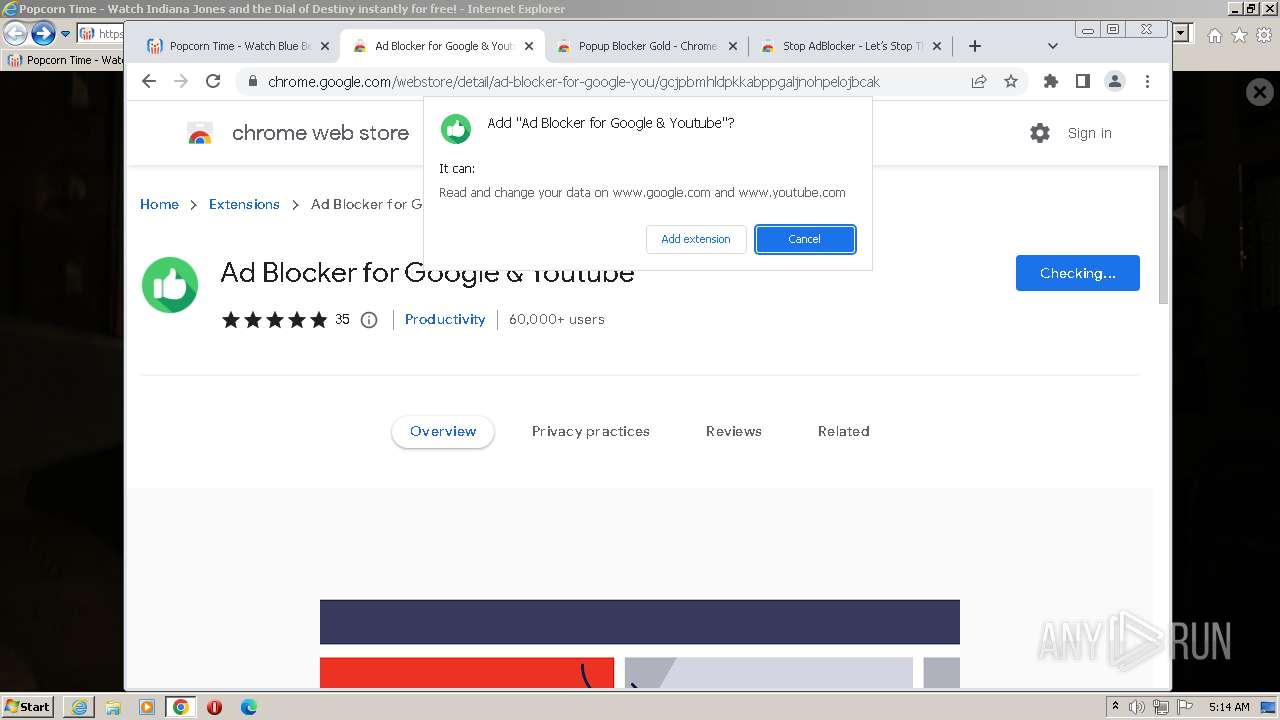Open system tray hidden icons arrow

(1115, 707)
